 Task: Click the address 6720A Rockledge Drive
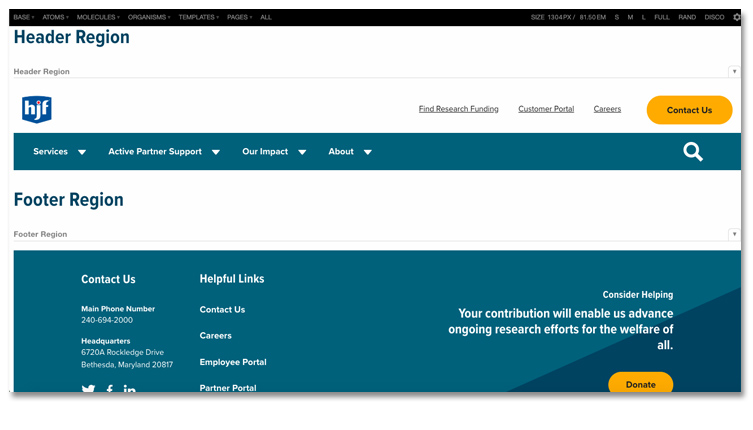coord(122,353)
